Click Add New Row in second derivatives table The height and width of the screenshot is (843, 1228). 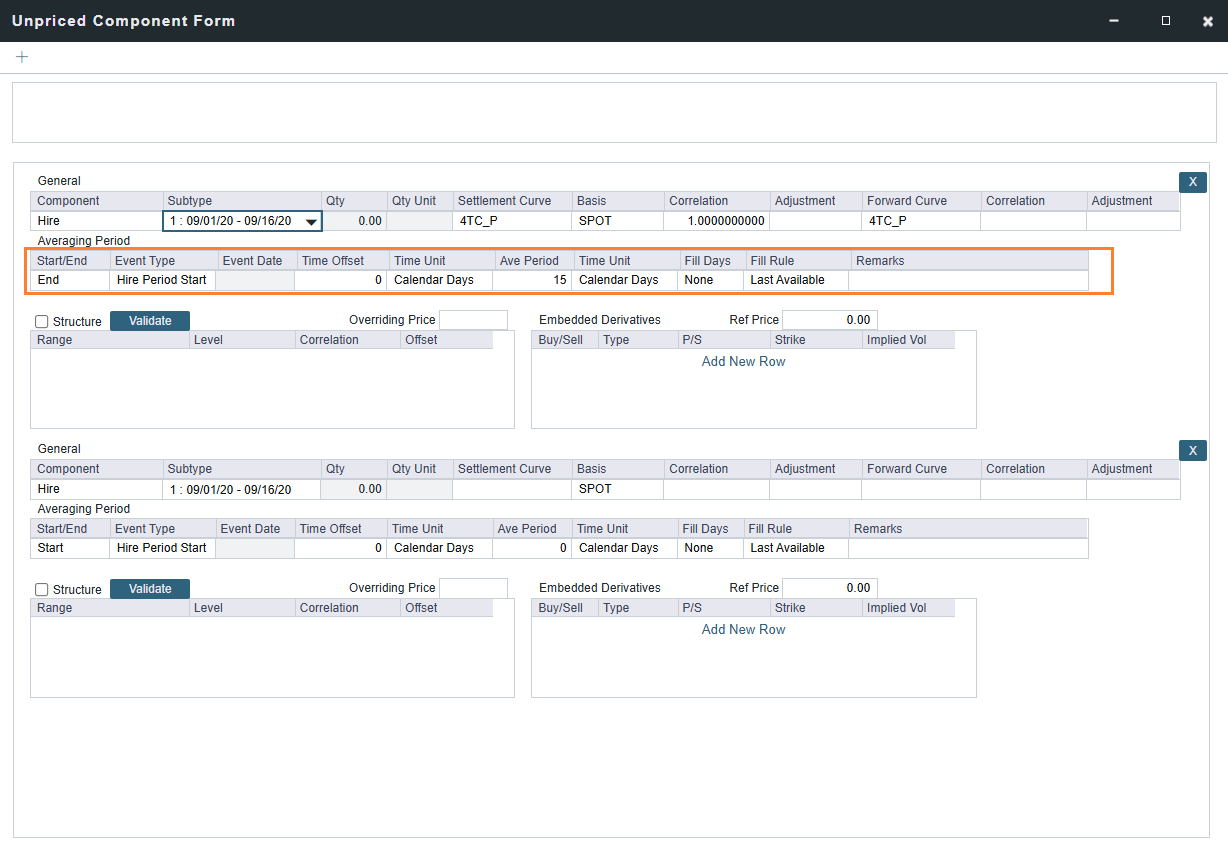coord(743,629)
